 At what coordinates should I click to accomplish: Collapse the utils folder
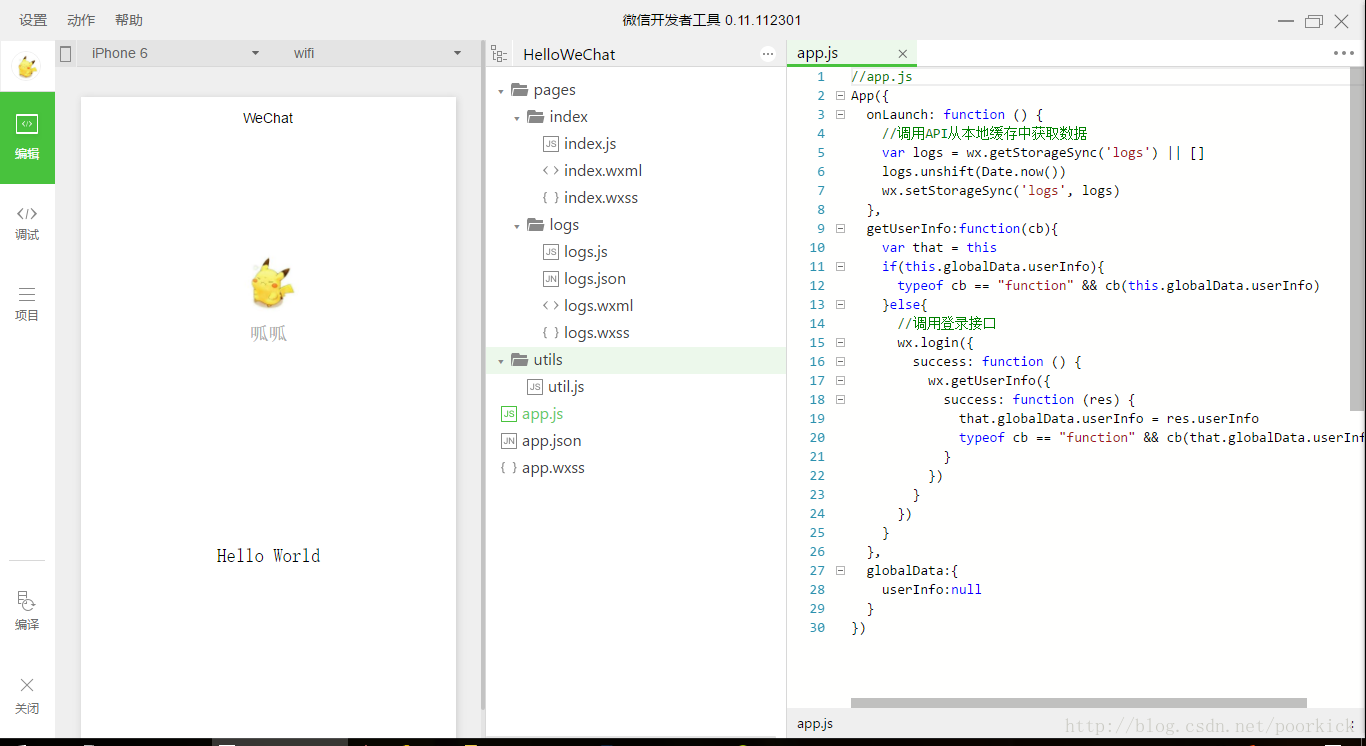pyautogui.click(x=501, y=361)
